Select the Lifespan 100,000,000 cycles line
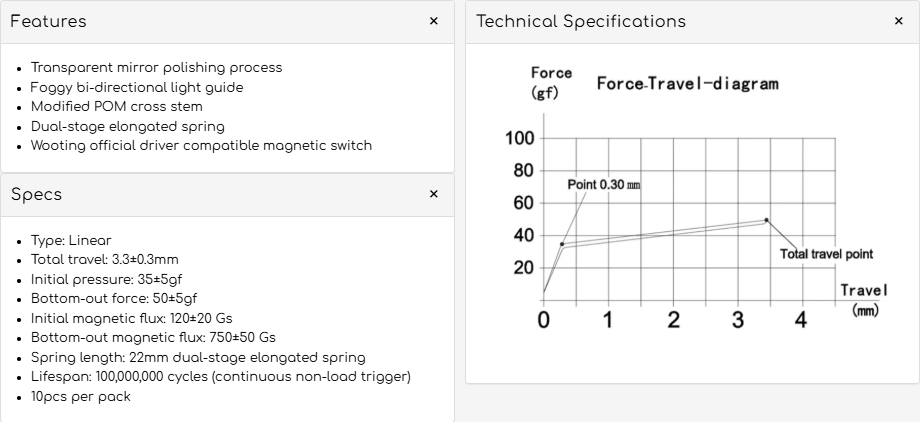This screenshot has height=422, width=920. tap(220, 376)
